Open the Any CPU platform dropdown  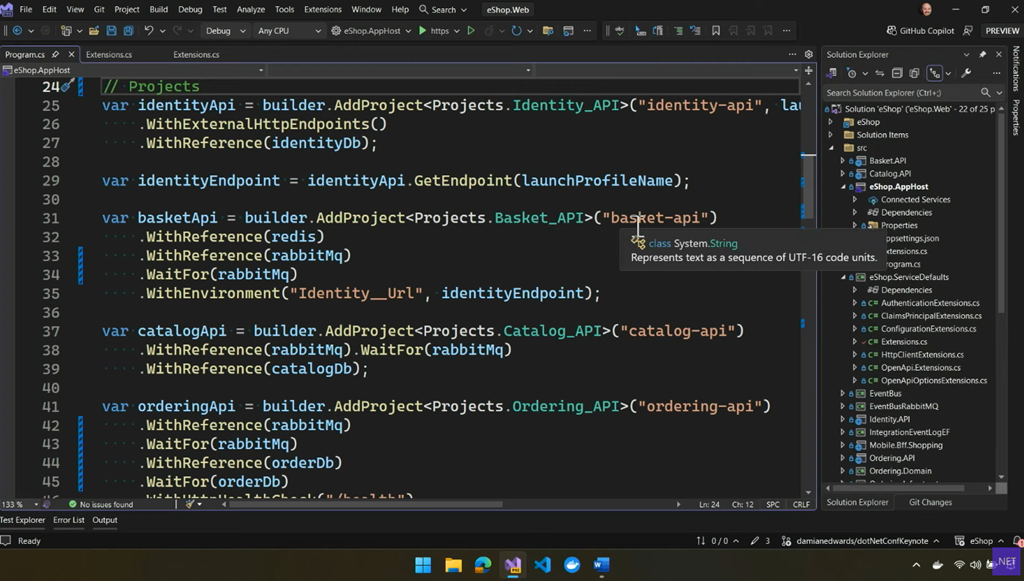tap(290, 31)
